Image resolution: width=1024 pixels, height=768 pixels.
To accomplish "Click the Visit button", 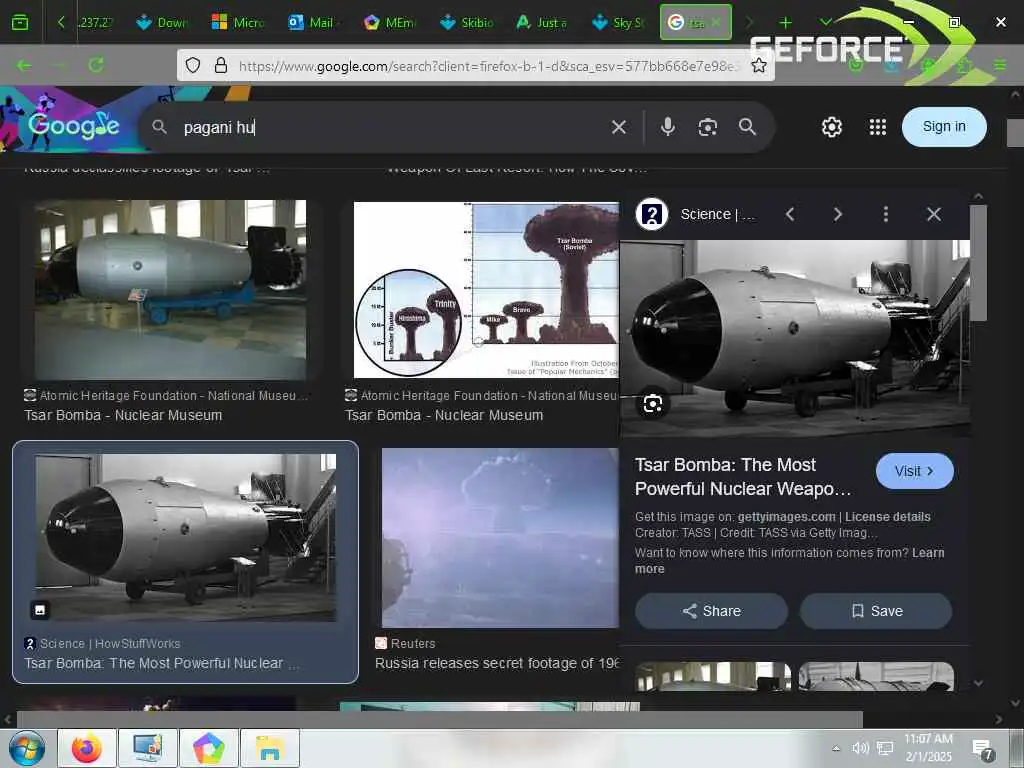I will [x=914, y=471].
